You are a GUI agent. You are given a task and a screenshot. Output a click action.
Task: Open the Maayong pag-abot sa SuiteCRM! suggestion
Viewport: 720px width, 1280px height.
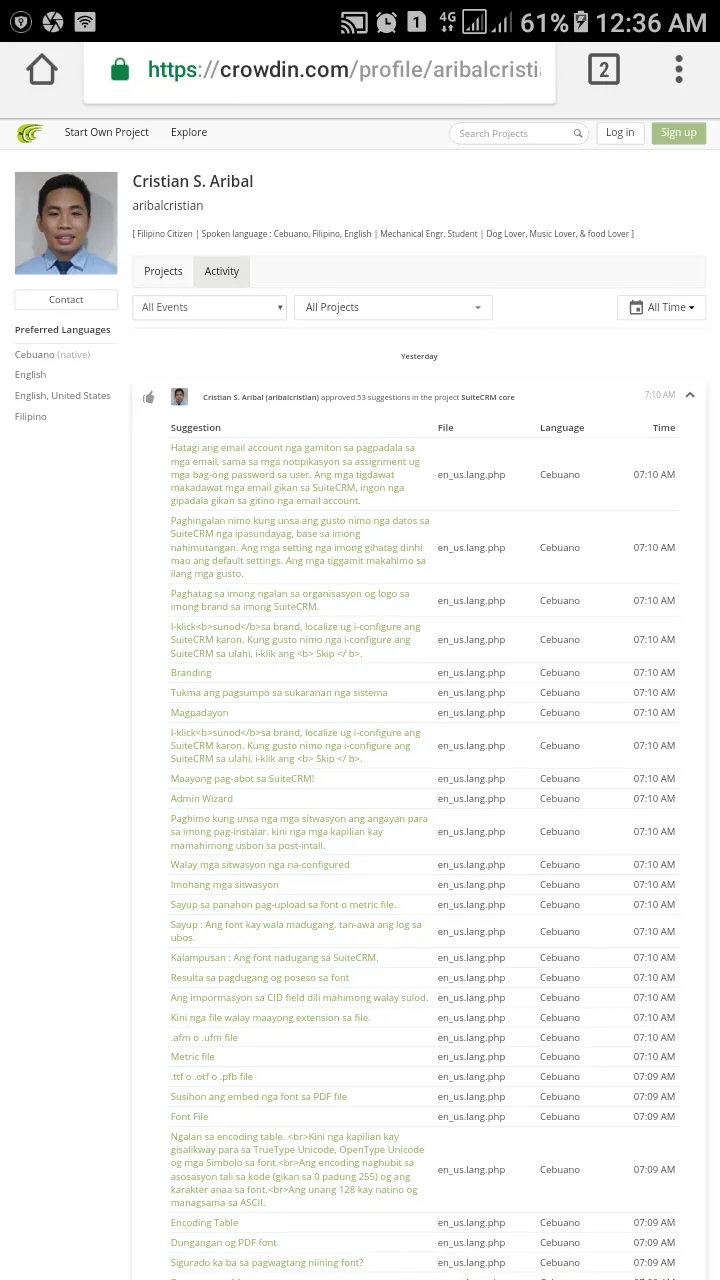[242, 778]
